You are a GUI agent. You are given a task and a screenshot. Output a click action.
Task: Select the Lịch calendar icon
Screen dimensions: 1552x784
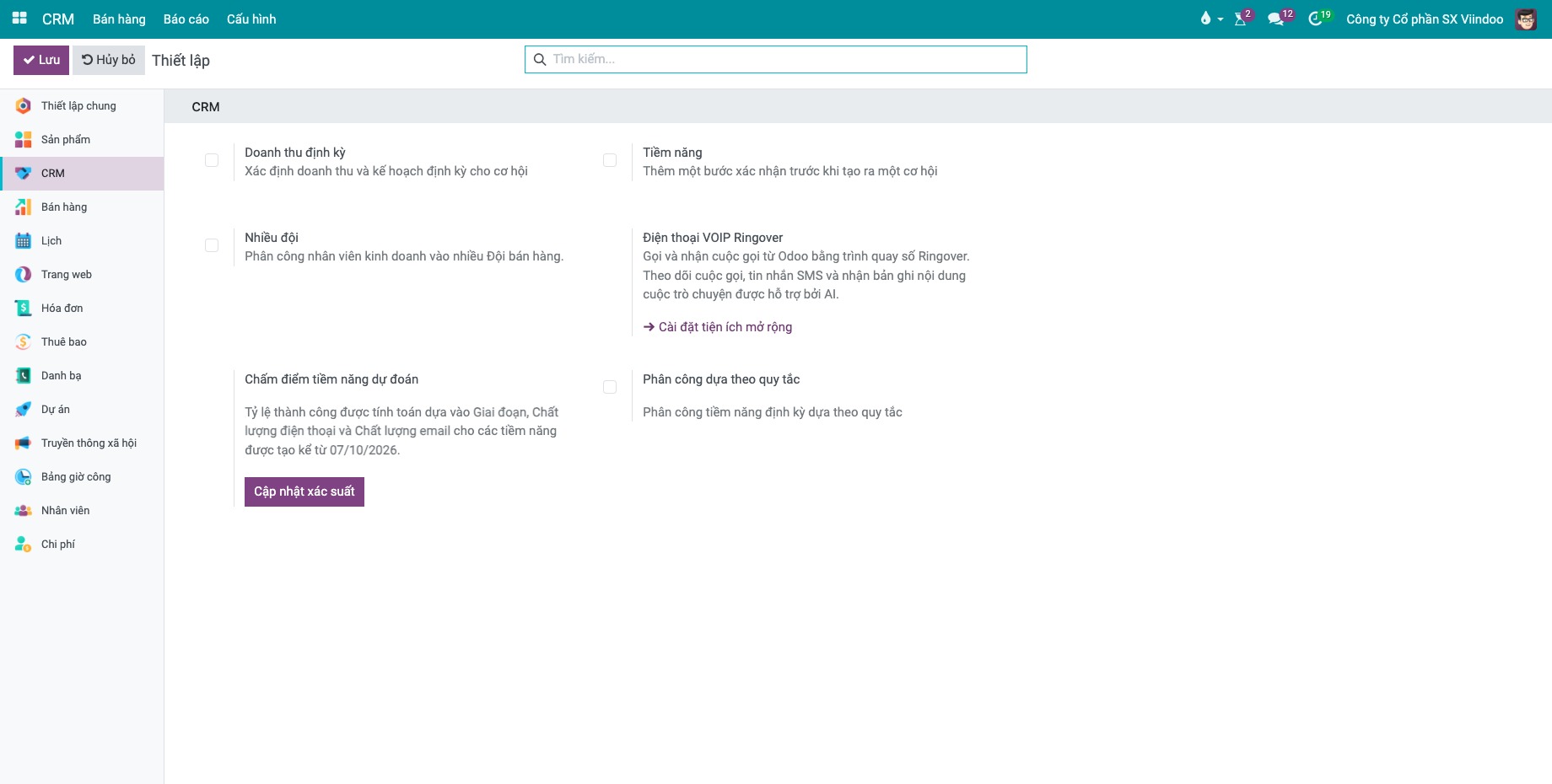[x=24, y=240]
